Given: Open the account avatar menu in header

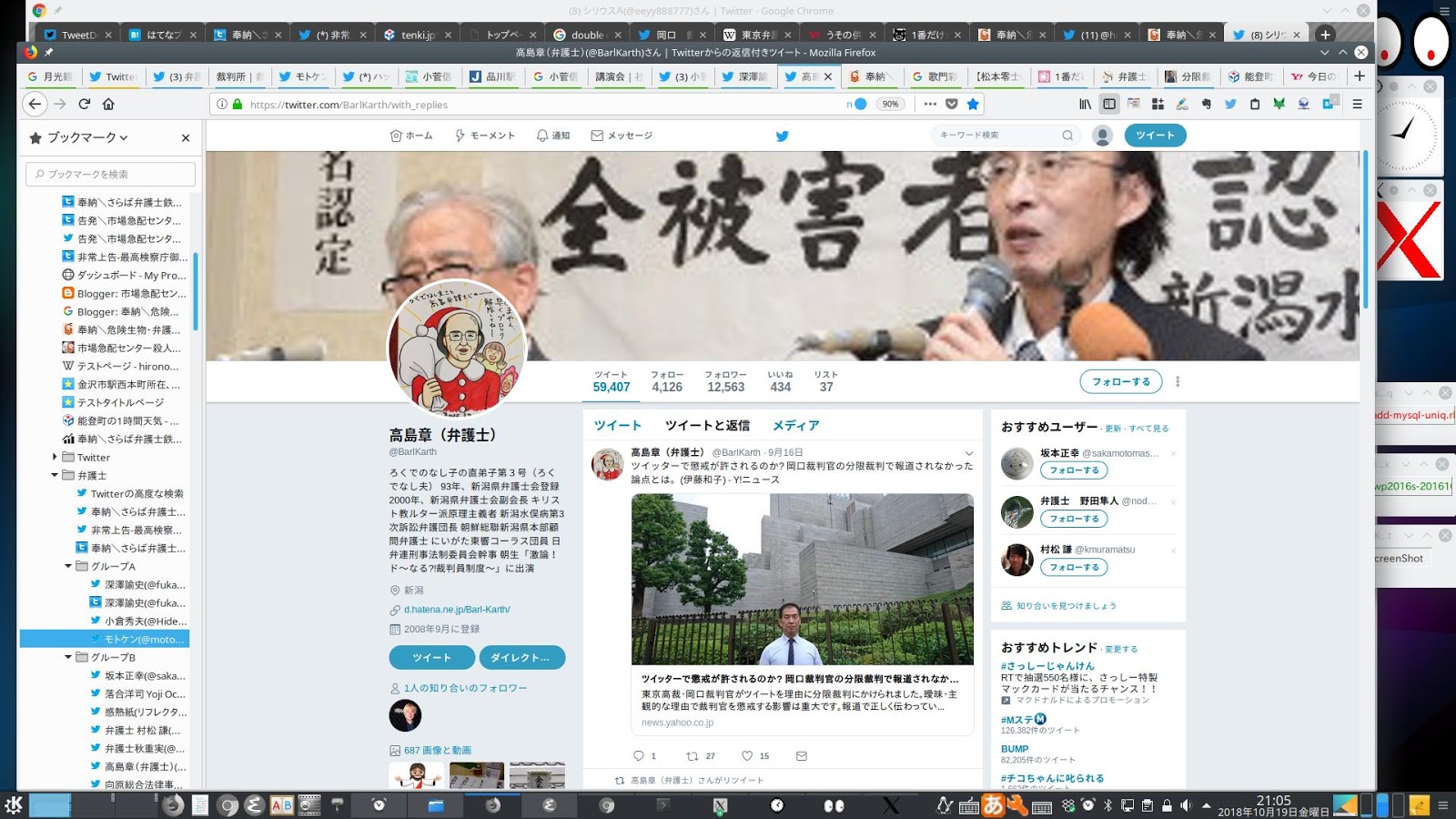Looking at the screenshot, I should (1102, 136).
